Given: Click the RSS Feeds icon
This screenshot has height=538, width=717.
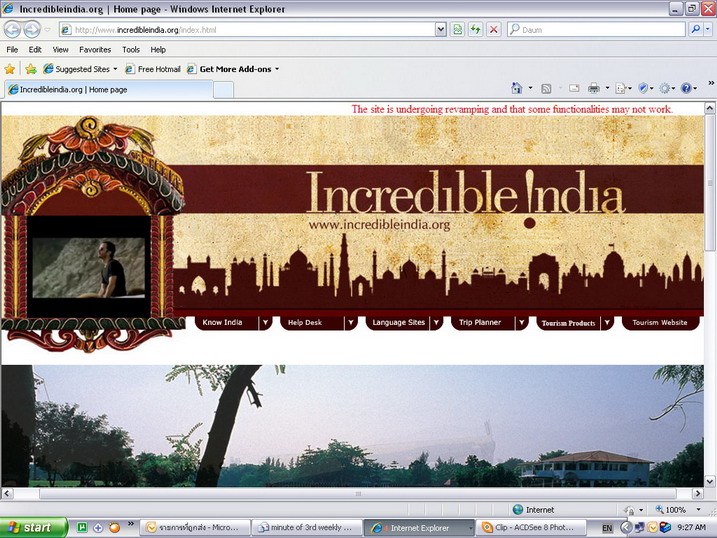Looking at the screenshot, I should click(546, 88).
